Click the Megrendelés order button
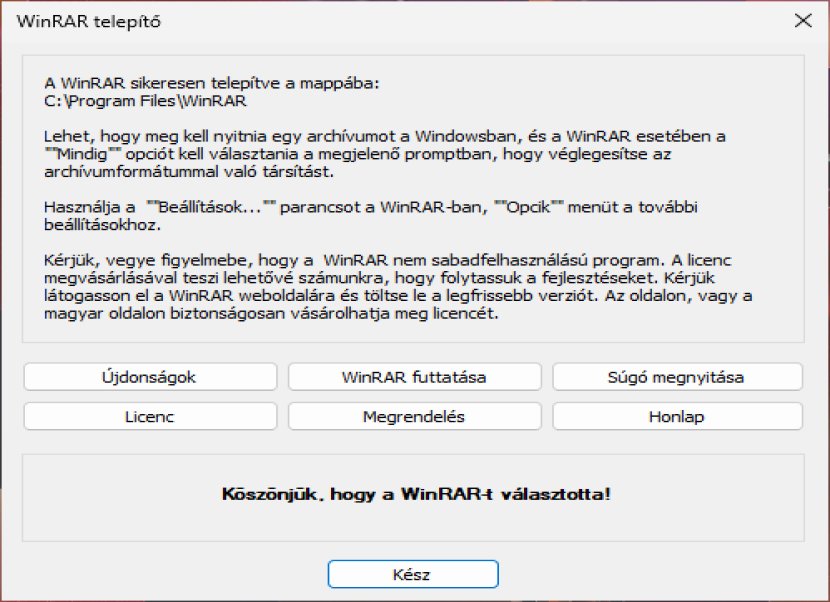 point(414,416)
